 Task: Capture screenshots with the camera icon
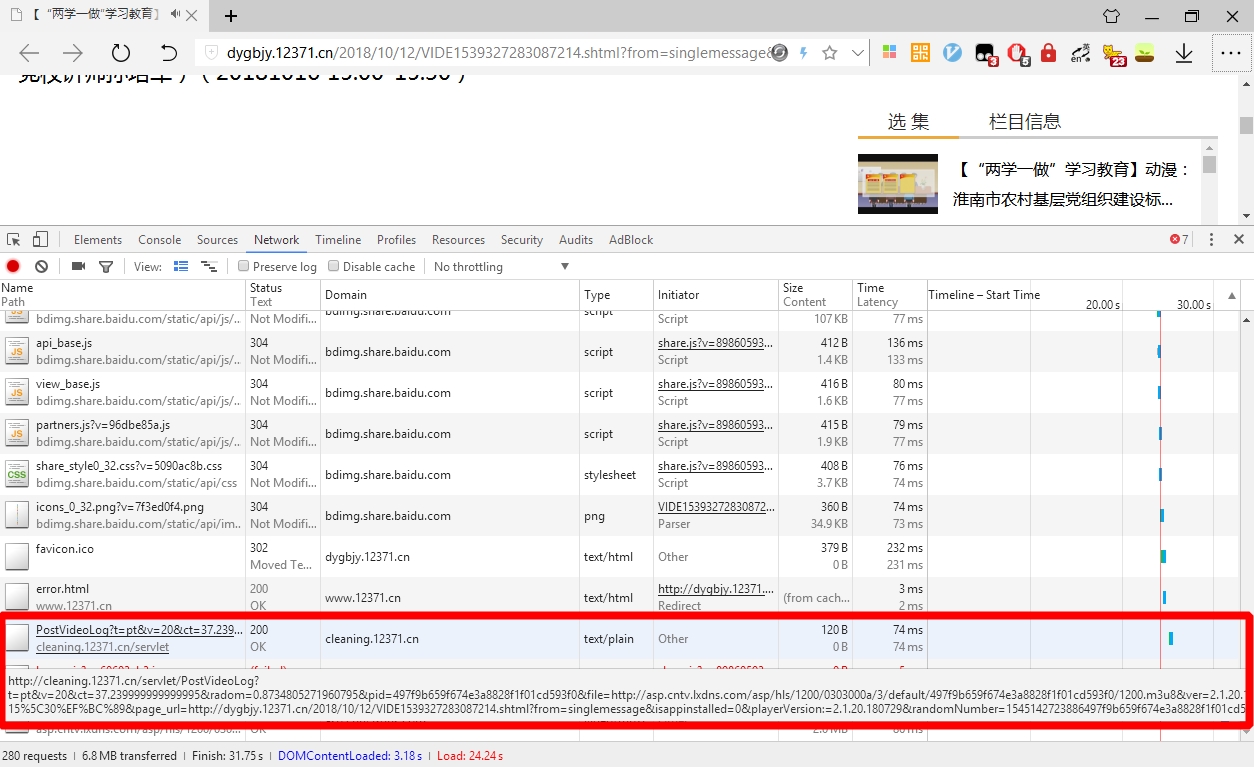coord(78,267)
